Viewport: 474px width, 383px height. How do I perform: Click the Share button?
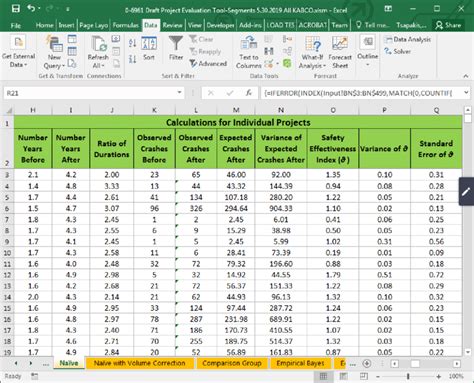point(448,25)
